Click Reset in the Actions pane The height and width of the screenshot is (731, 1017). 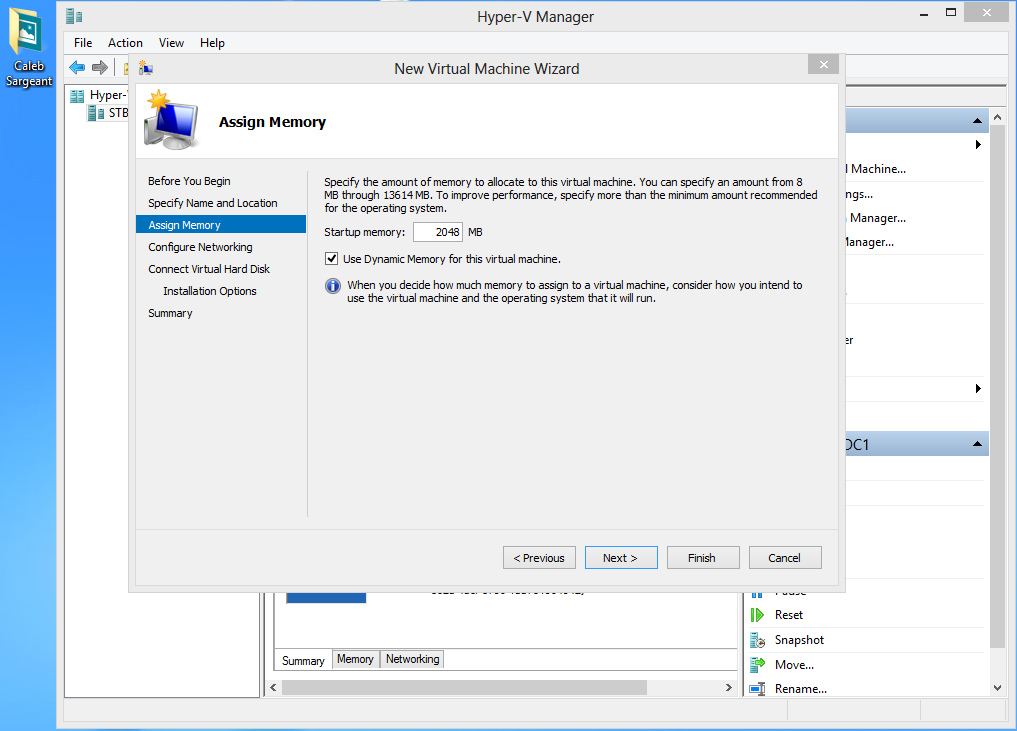[789, 615]
